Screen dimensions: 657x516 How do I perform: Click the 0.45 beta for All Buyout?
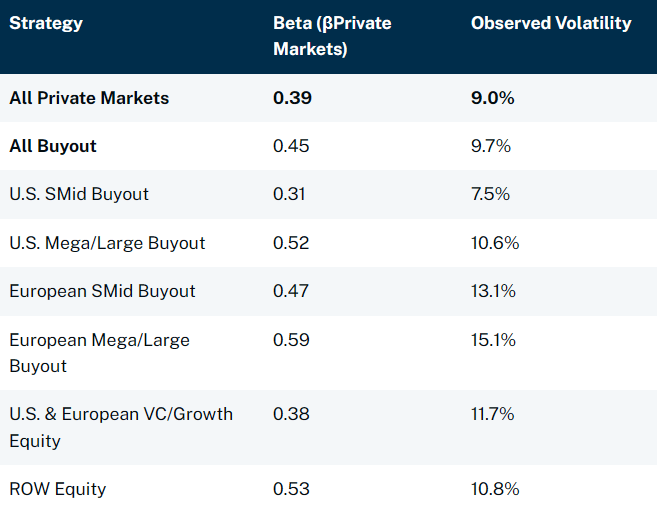pyautogui.click(x=291, y=146)
